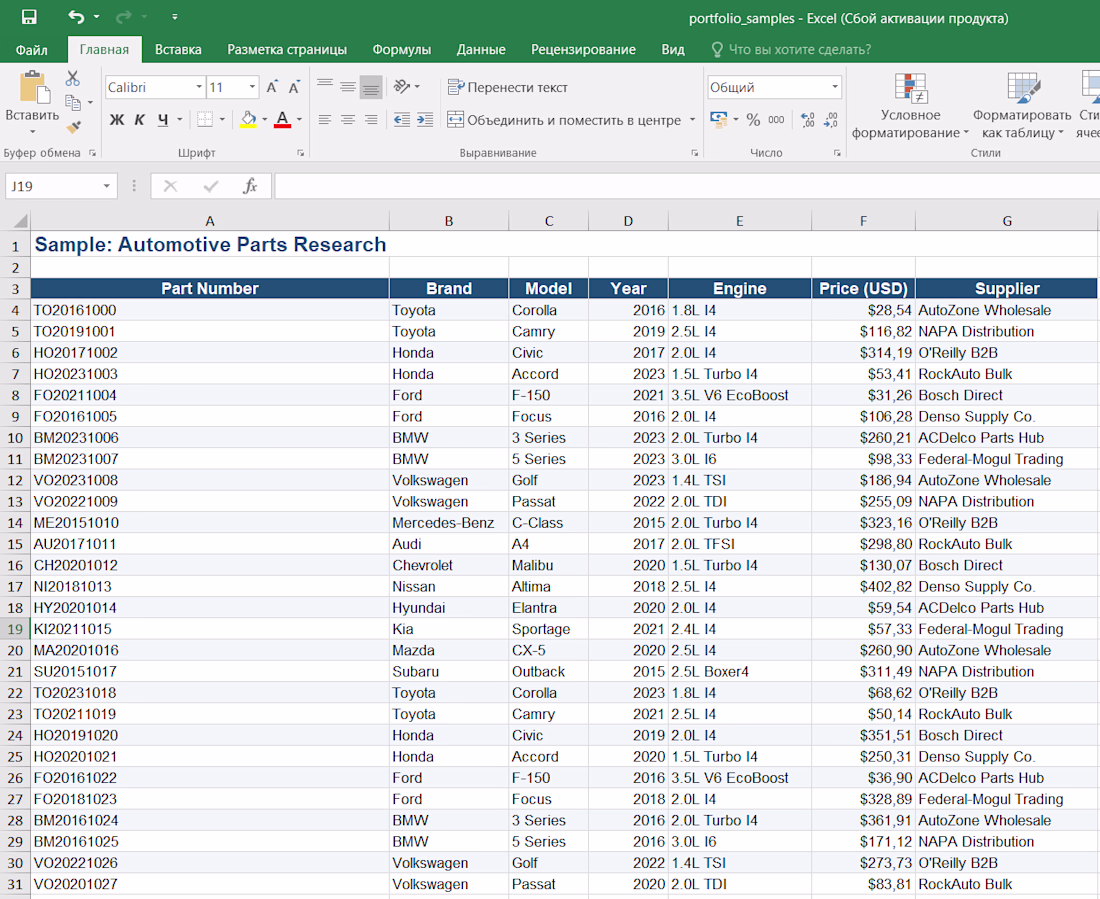Open the merge cells dropdown arrow
Screen dimensions: 1100x899
click(692, 120)
